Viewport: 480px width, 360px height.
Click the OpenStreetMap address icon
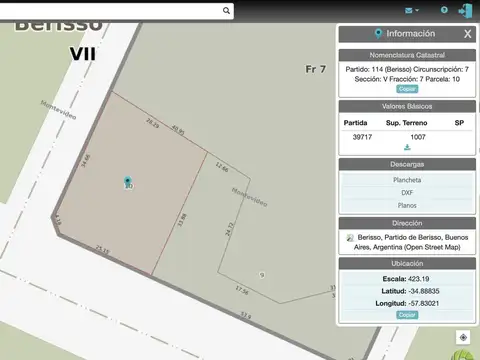[350, 238]
